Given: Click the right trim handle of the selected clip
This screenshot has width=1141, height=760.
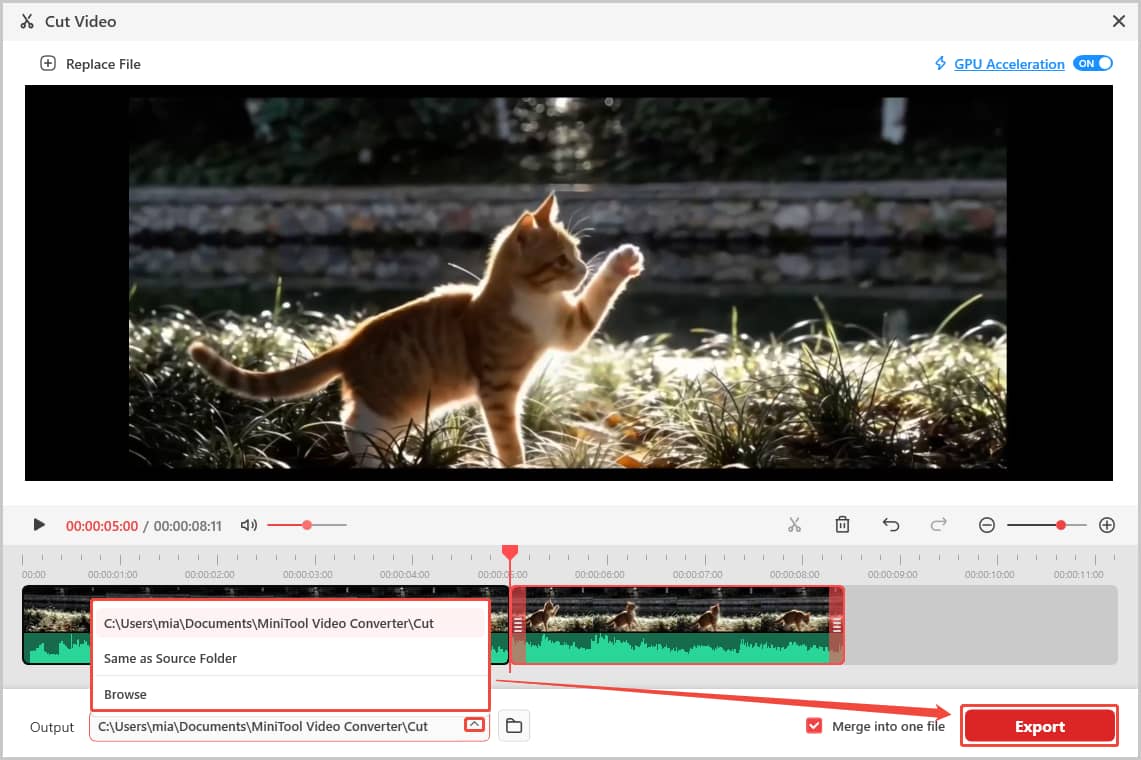Looking at the screenshot, I should coord(837,625).
